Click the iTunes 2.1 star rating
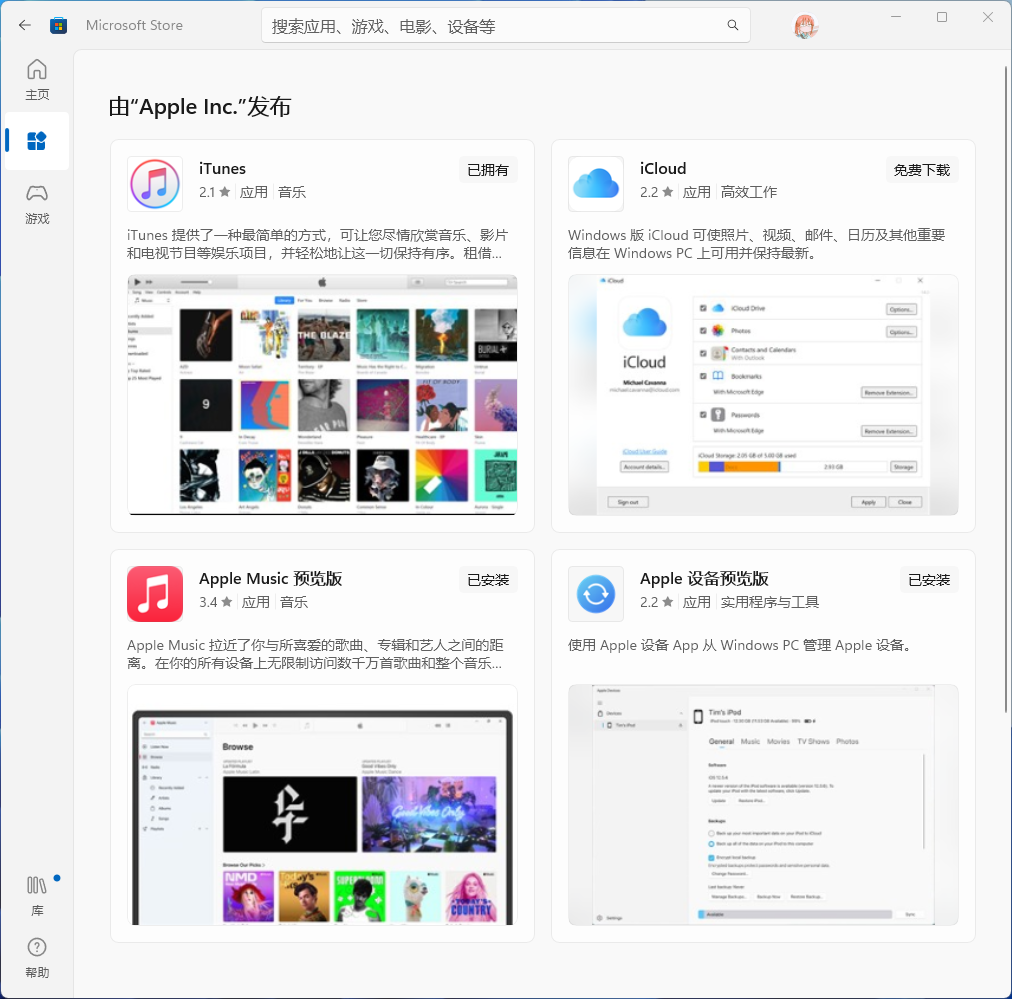Screen dimensions: 1012x999 (x=214, y=192)
